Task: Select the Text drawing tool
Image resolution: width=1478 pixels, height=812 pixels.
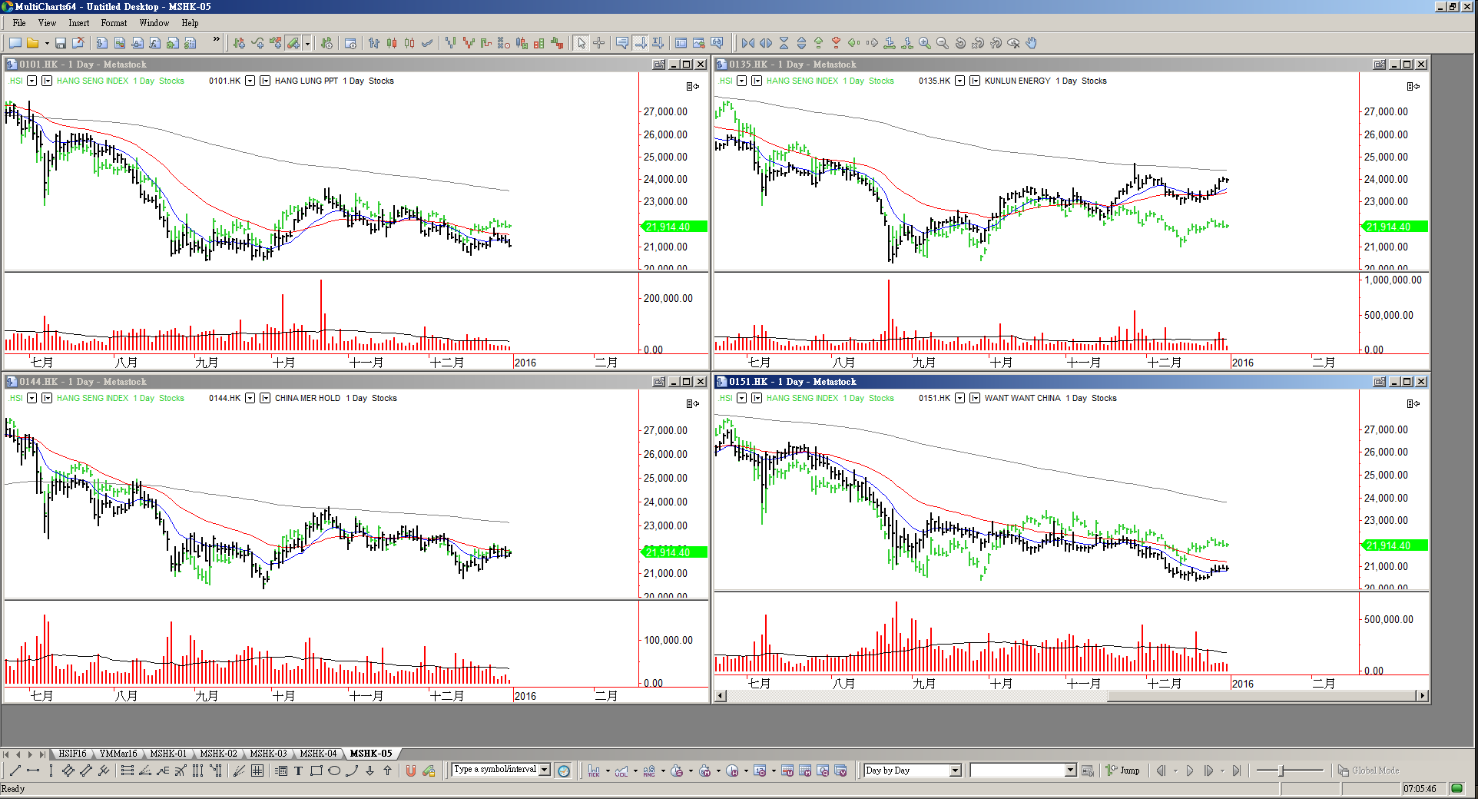Action: (298, 771)
